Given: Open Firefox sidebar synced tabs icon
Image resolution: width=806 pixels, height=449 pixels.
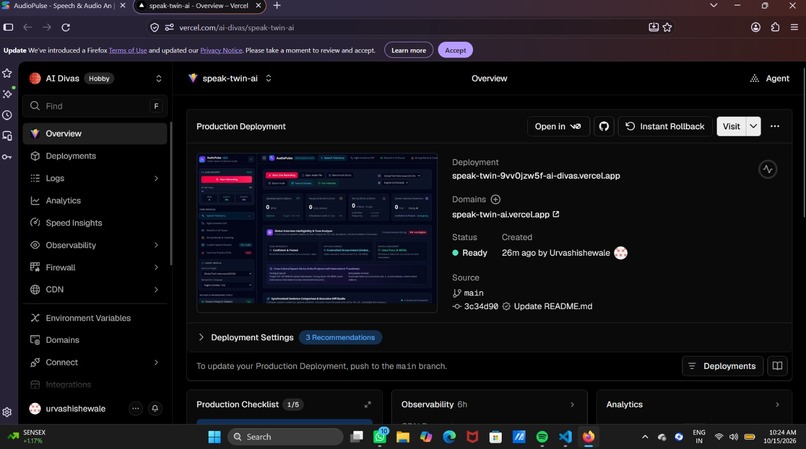Looking at the screenshot, I should [x=7, y=136].
